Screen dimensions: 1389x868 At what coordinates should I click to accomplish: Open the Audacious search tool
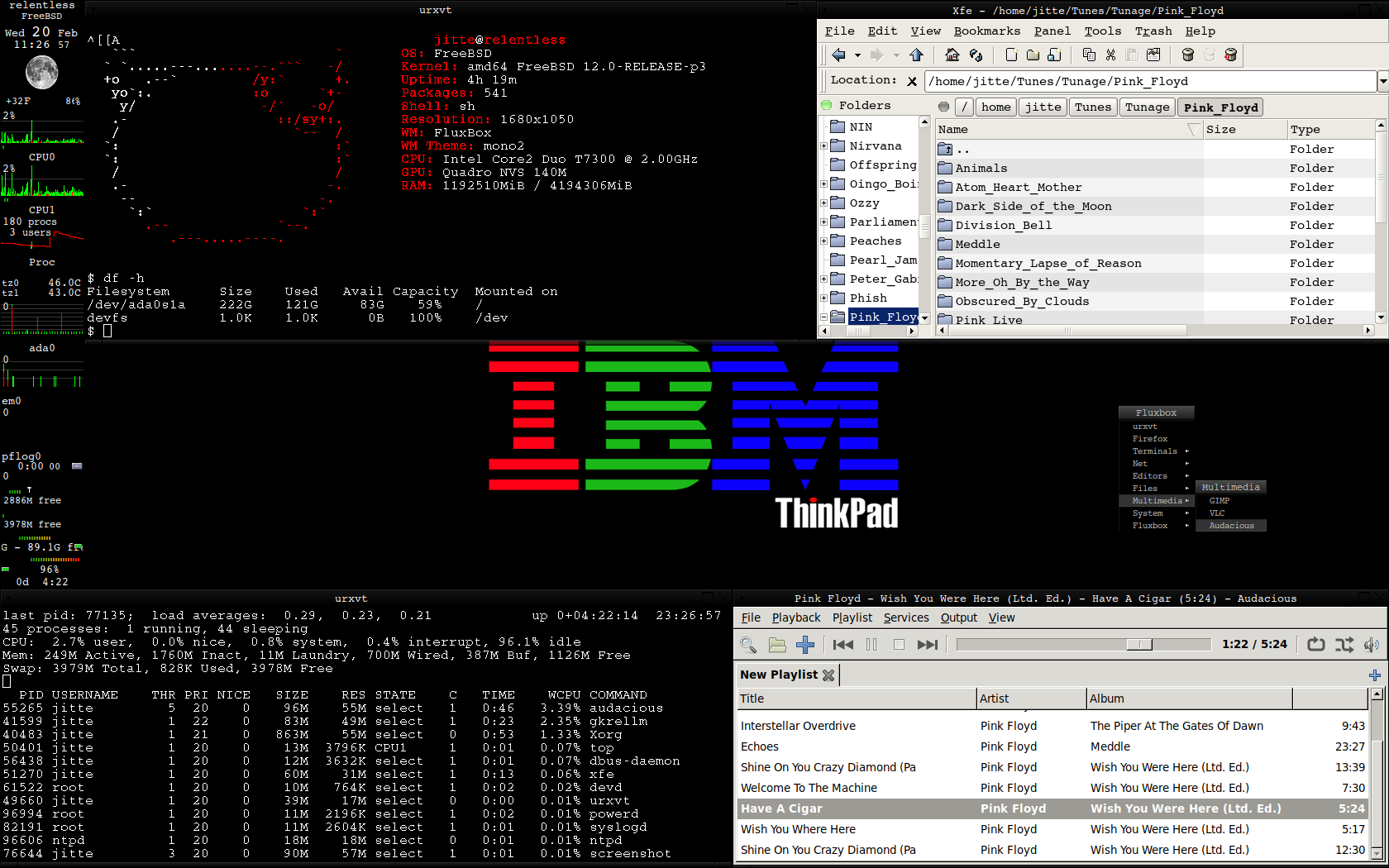point(748,645)
